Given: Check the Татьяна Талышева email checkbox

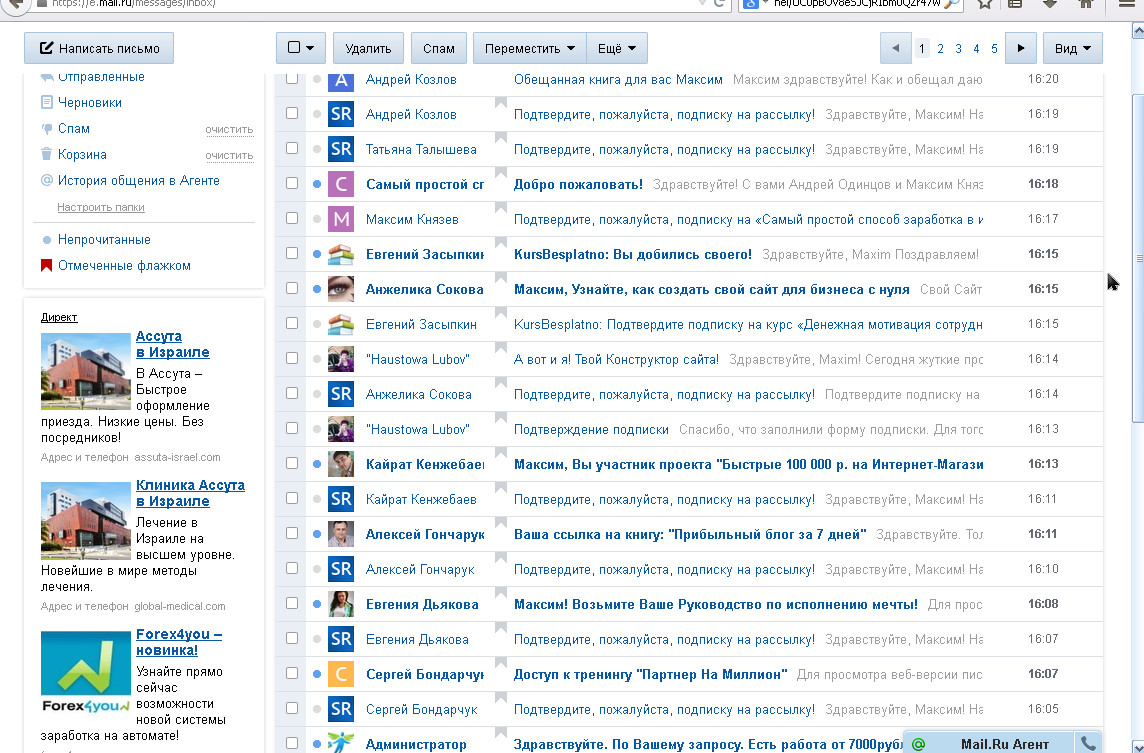Looking at the screenshot, I should click(x=292, y=148).
